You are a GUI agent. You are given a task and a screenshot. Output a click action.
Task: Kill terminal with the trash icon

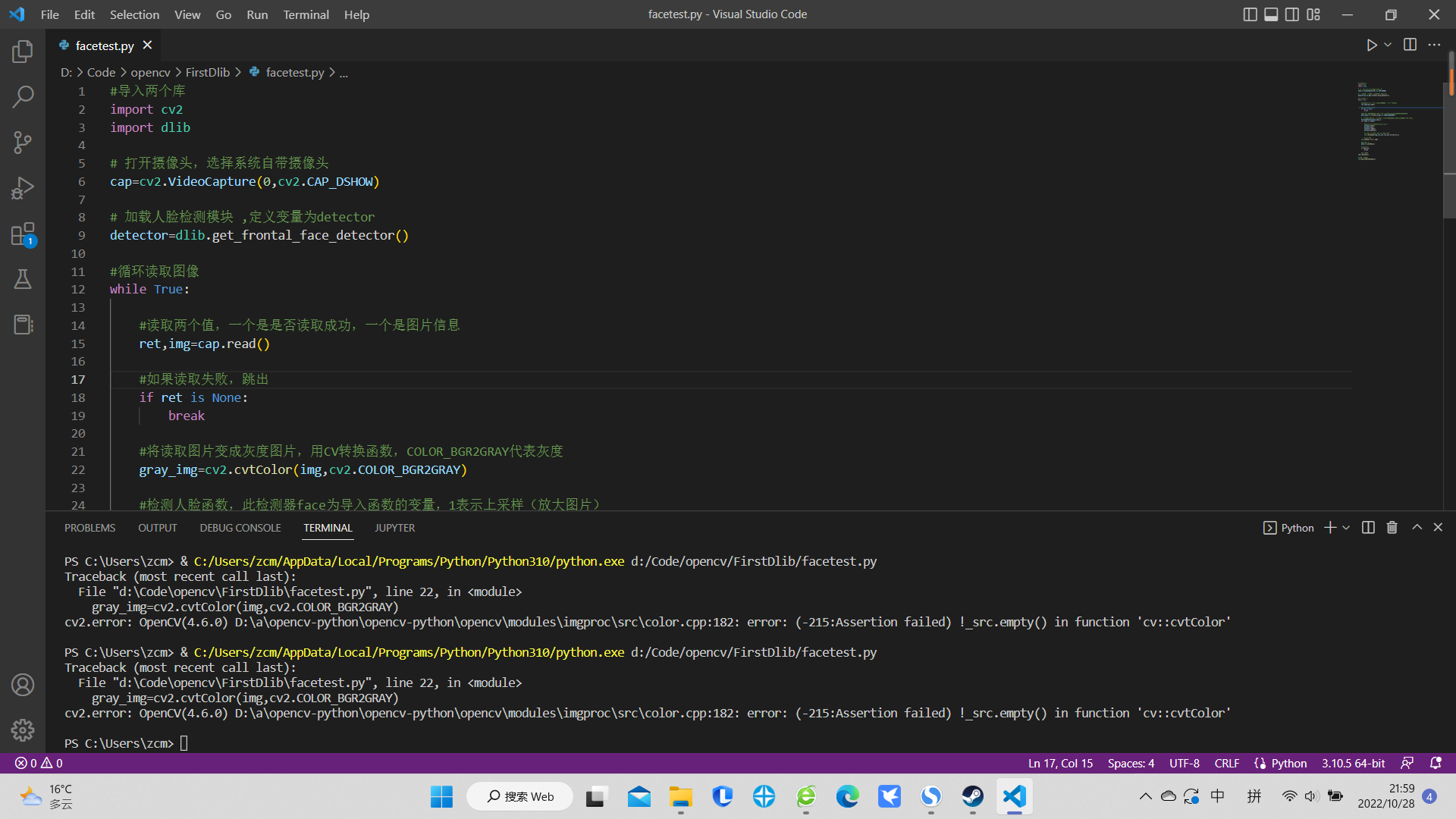point(1392,528)
